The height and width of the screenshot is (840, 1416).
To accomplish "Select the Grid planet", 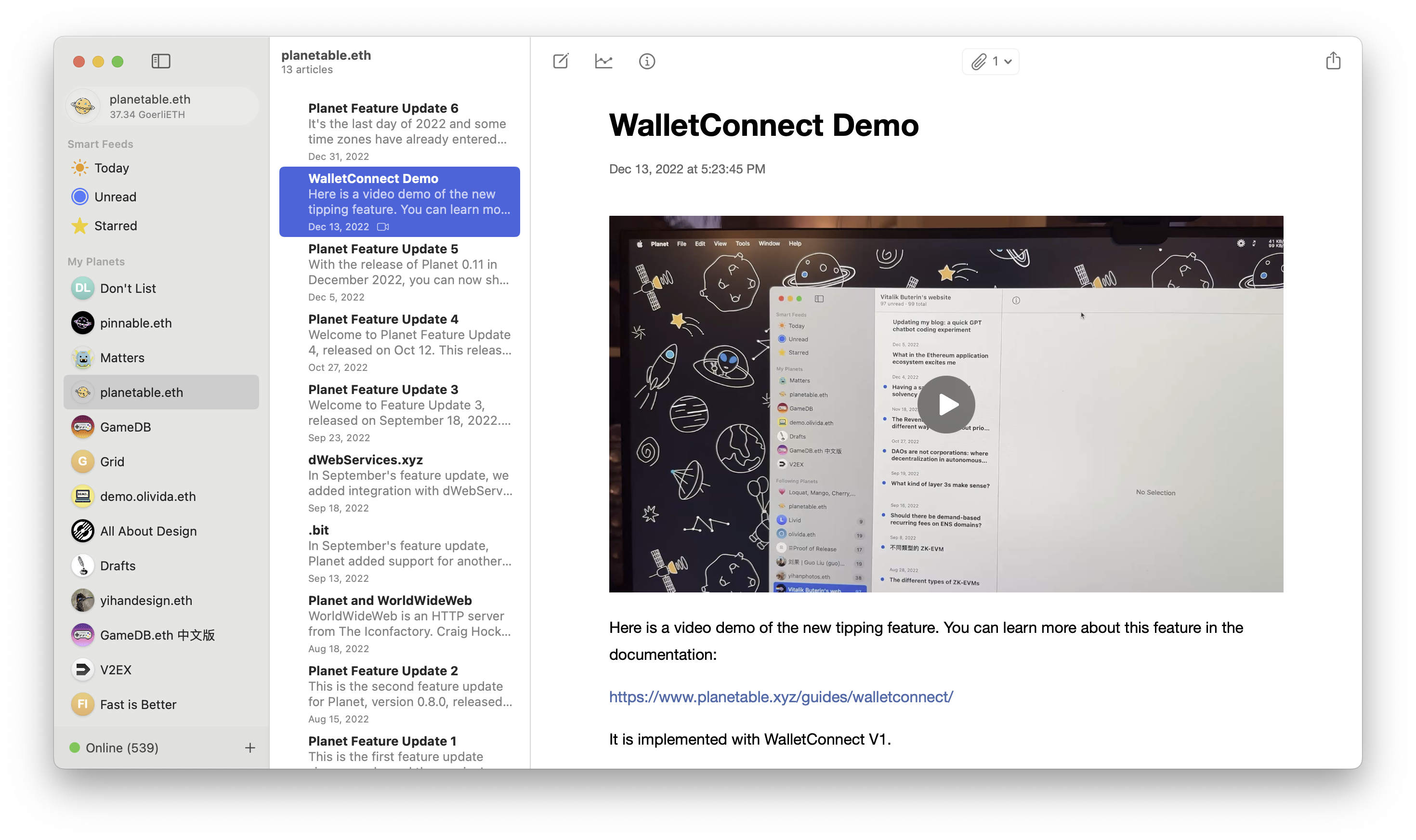I will click(161, 461).
